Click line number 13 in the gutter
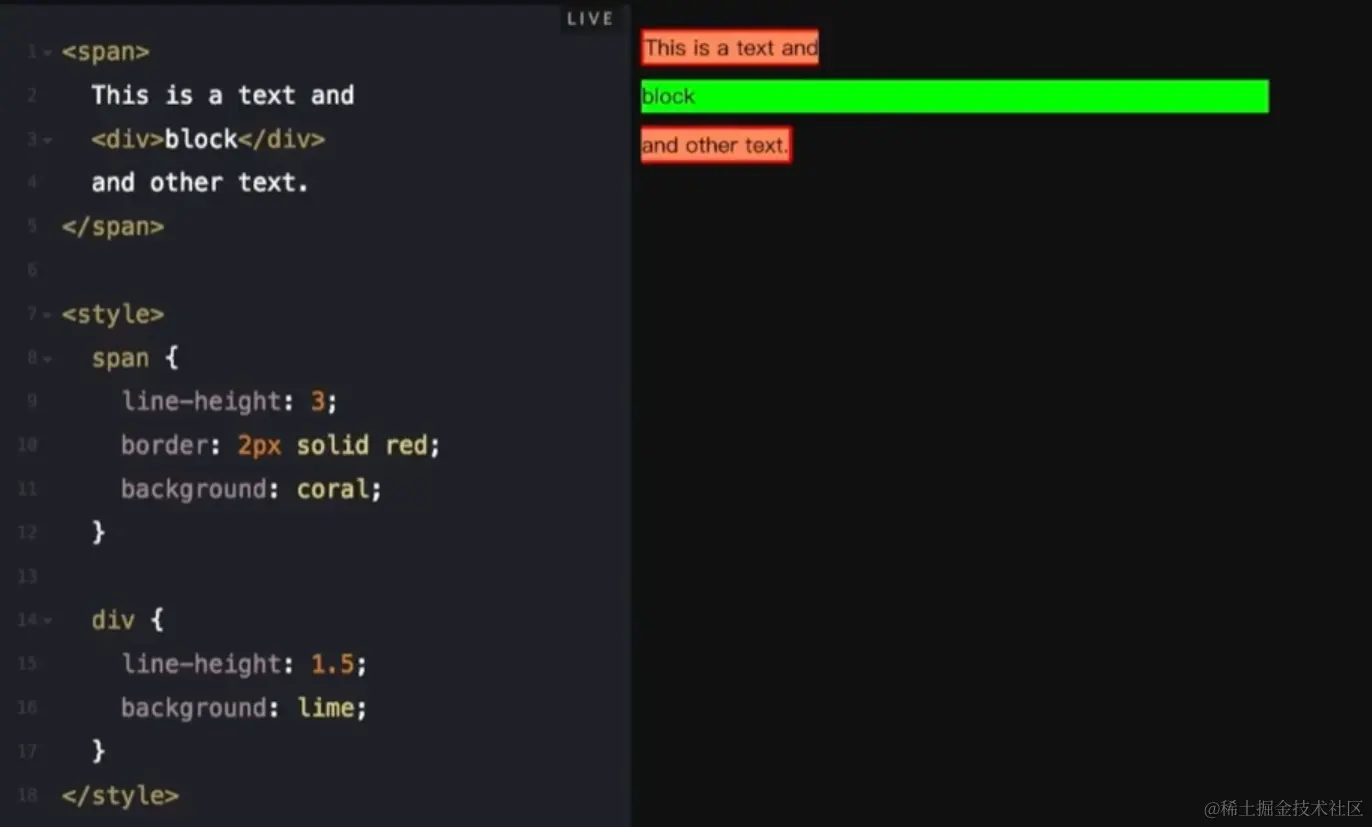This screenshot has width=1372, height=827. [x=27, y=577]
